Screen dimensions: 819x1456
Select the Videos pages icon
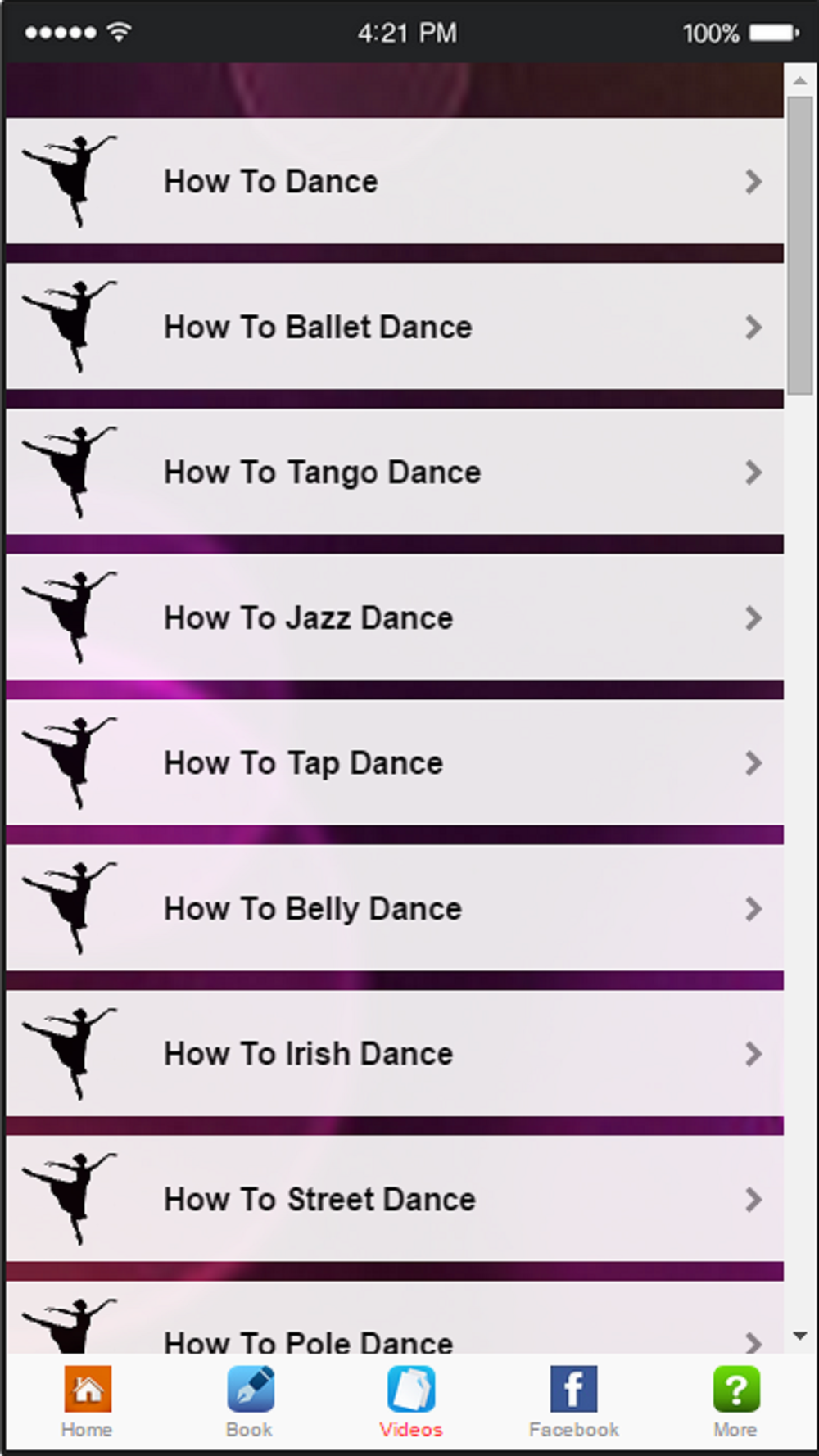pyautogui.click(x=411, y=1389)
